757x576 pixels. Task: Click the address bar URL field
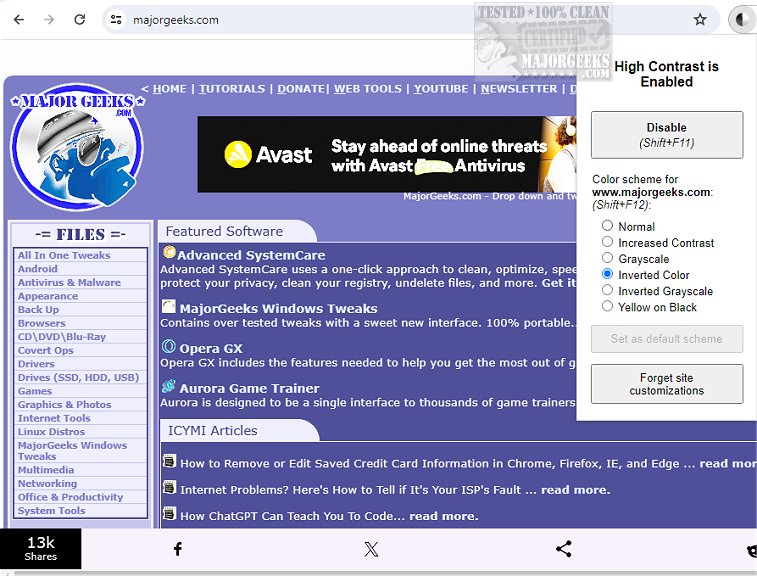click(400, 19)
